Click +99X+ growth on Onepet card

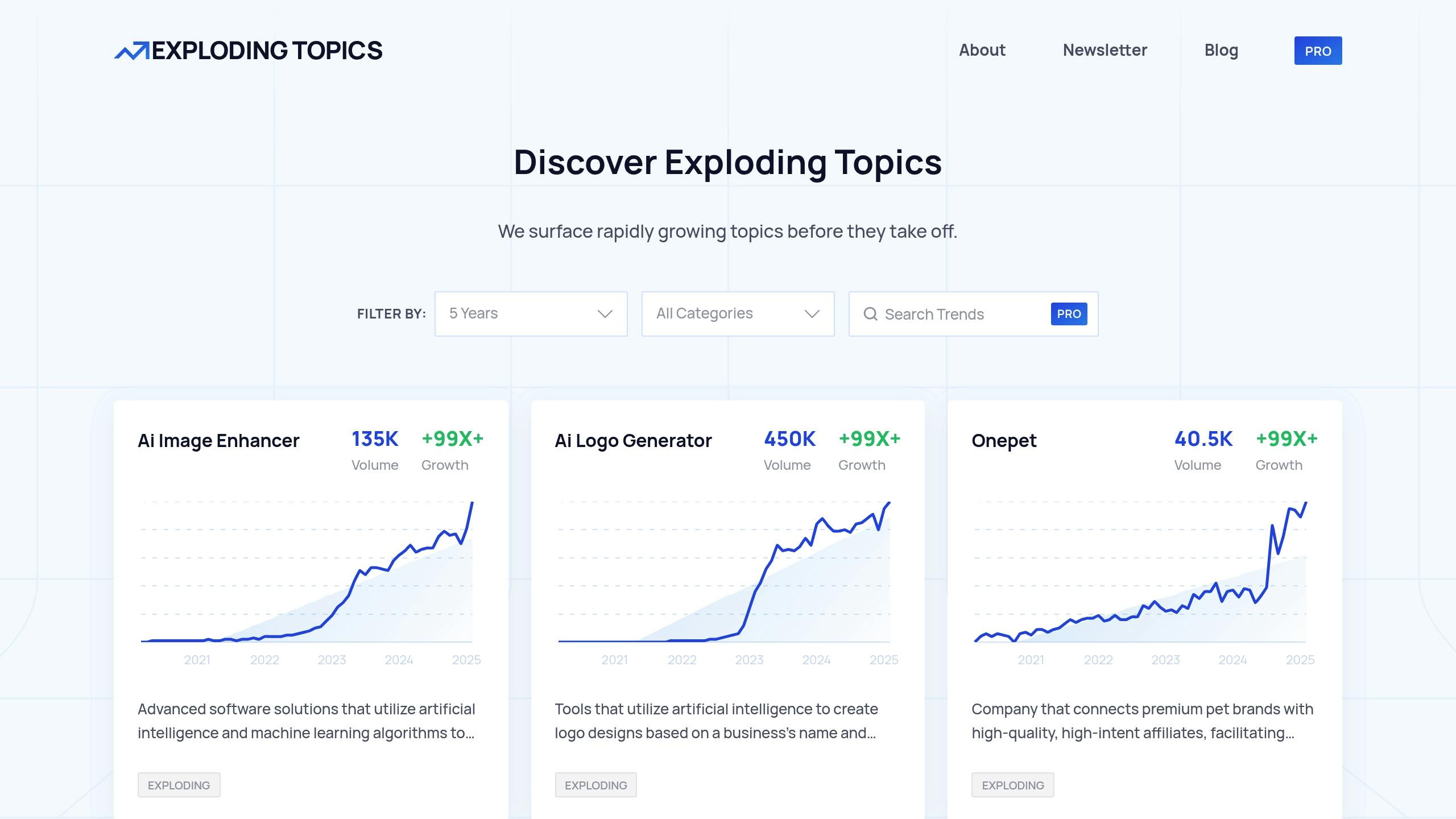1287,439
